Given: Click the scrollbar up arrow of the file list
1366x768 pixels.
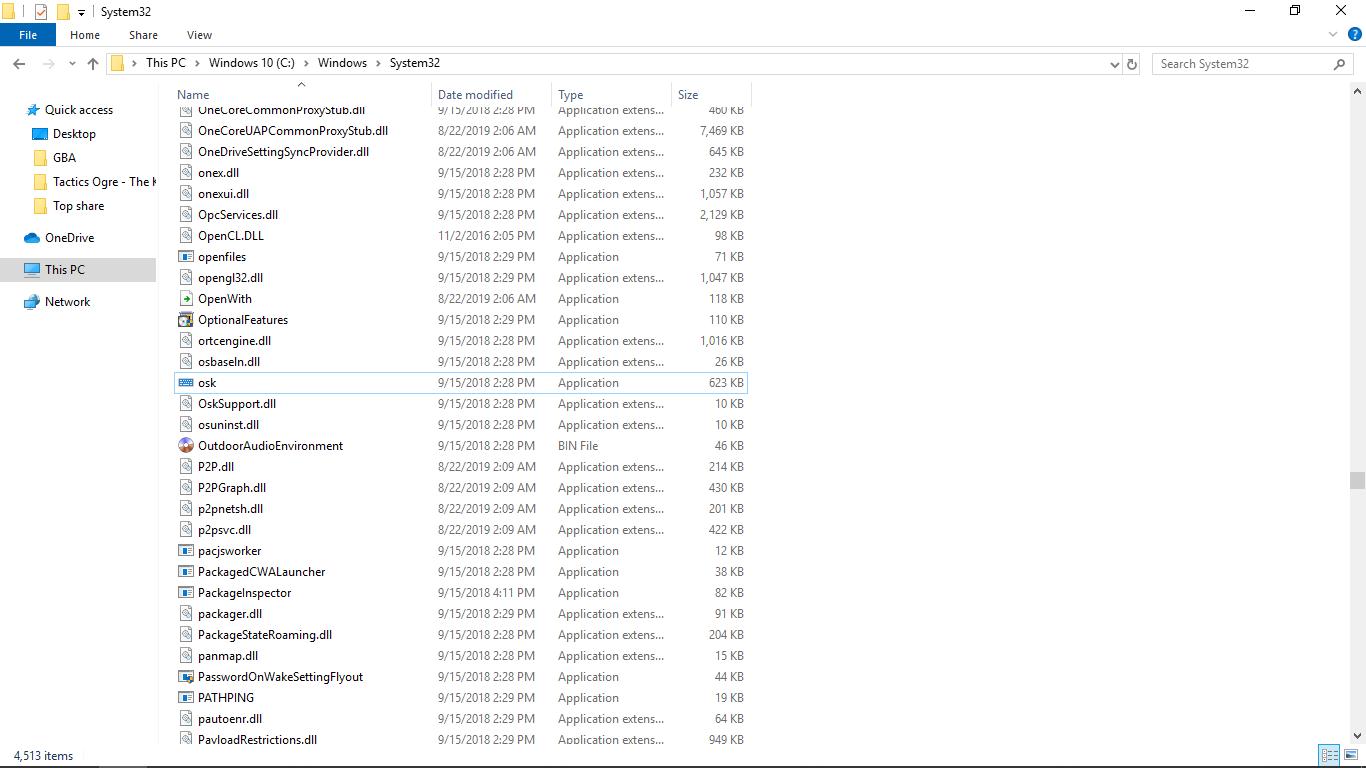Looking at the screenshot, I should pyautogui.click(x=1357, y=92).
